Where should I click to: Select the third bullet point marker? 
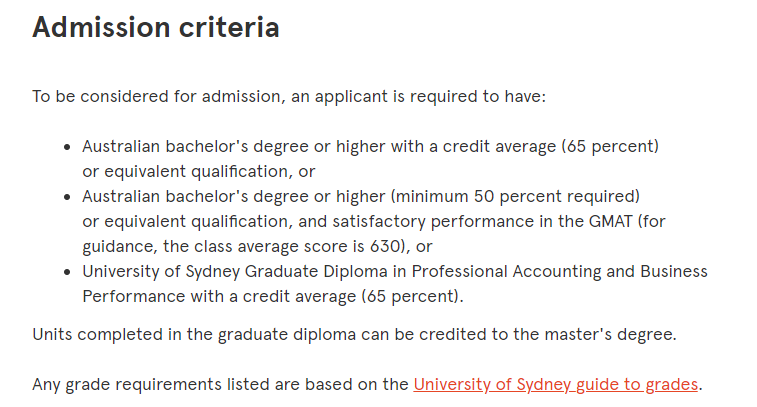click(67, 272)
